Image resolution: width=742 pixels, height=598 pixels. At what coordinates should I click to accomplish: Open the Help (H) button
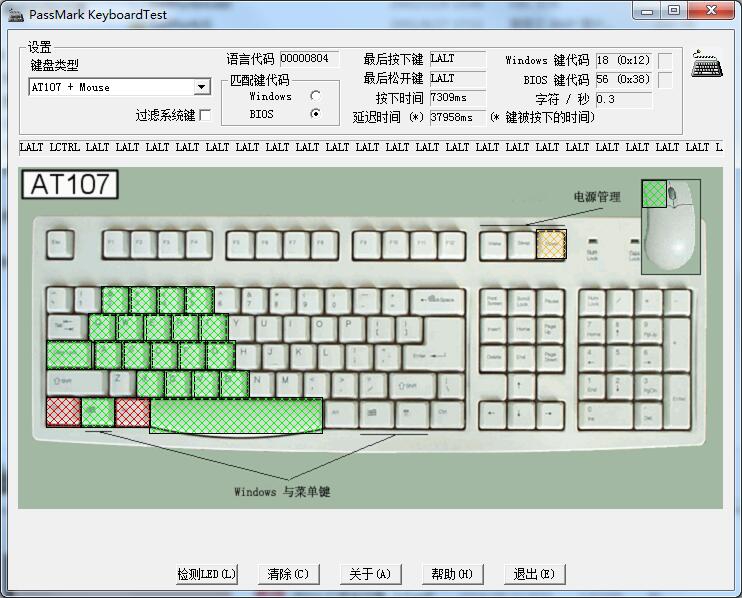pos(452,574)
